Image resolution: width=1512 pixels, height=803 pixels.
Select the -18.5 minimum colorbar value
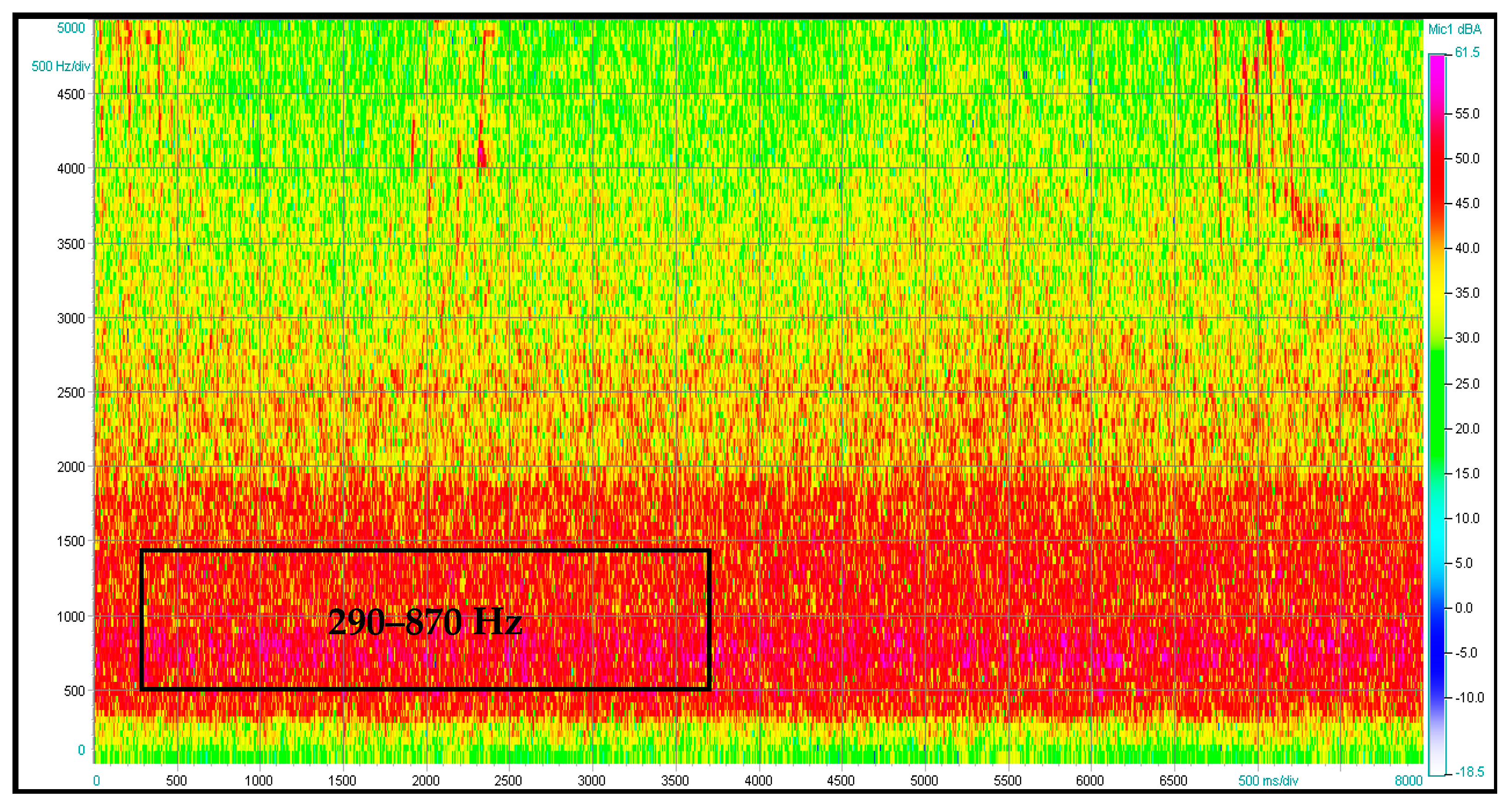(1469, 772)
